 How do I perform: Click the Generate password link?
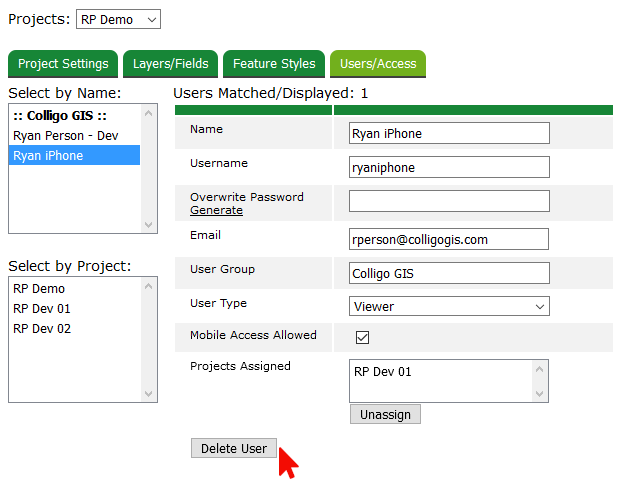click(216, 210)
